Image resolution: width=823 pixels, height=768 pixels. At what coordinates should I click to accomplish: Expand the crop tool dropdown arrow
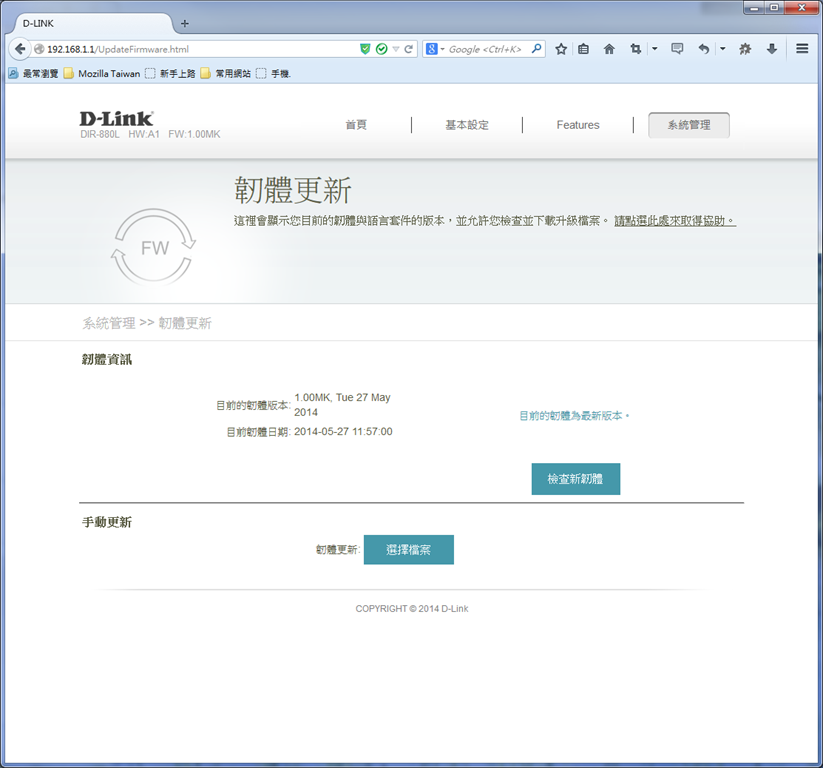click(x=655, y=49)
